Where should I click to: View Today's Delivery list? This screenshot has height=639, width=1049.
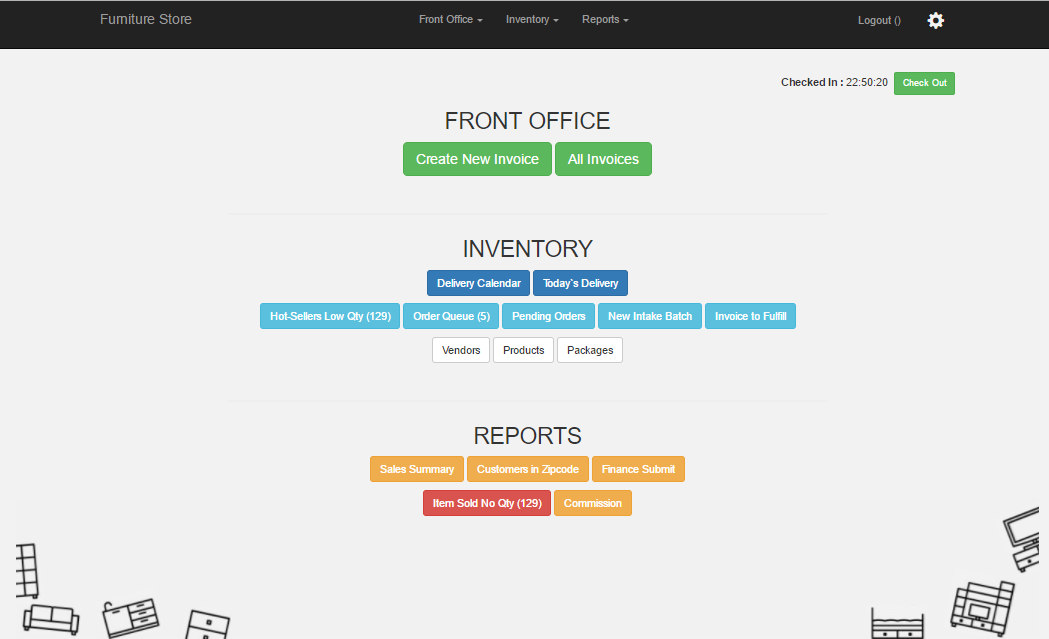pyautogui.click(x=580, y=283)
